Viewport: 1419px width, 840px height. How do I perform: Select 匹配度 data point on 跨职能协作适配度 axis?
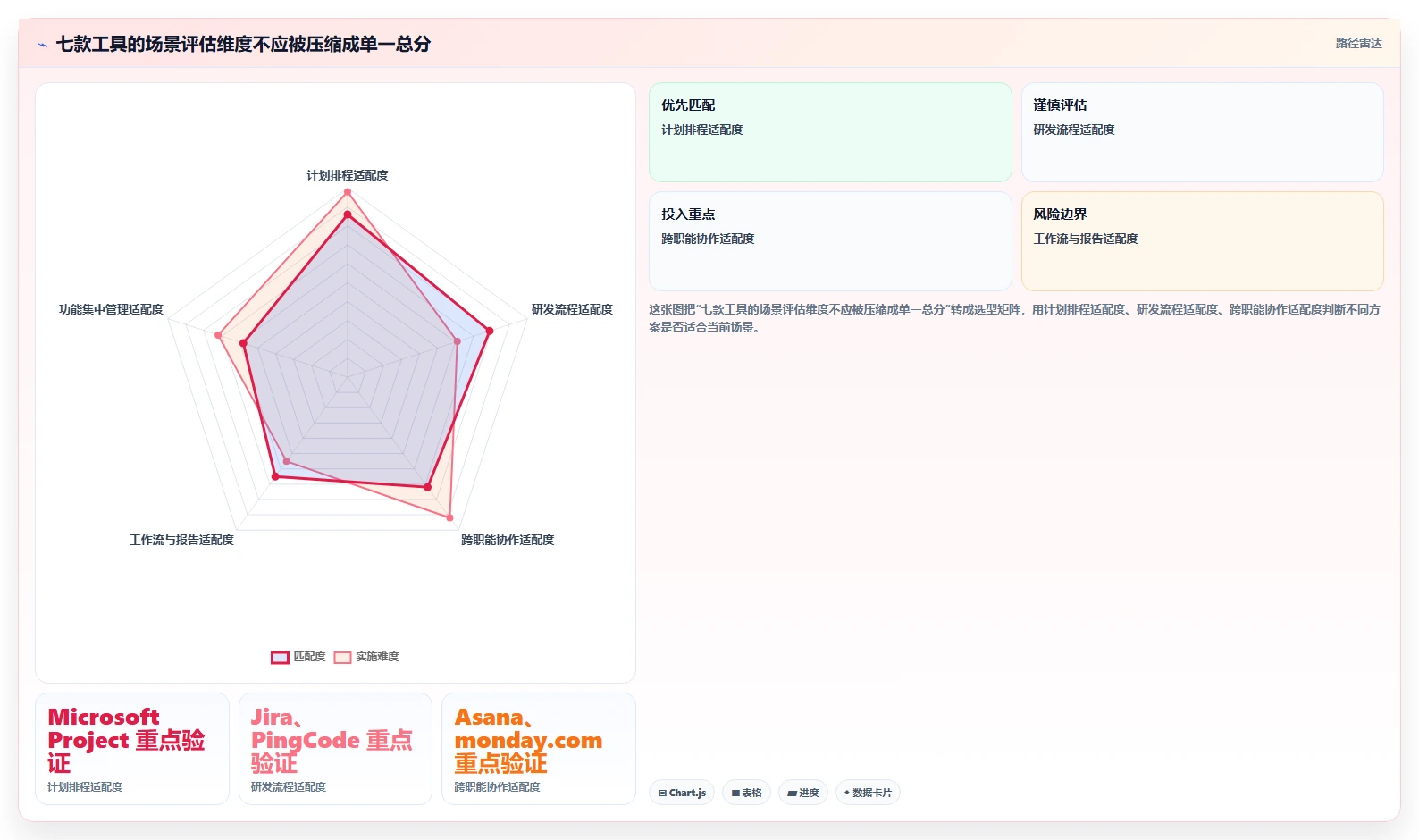coord(427,487)
